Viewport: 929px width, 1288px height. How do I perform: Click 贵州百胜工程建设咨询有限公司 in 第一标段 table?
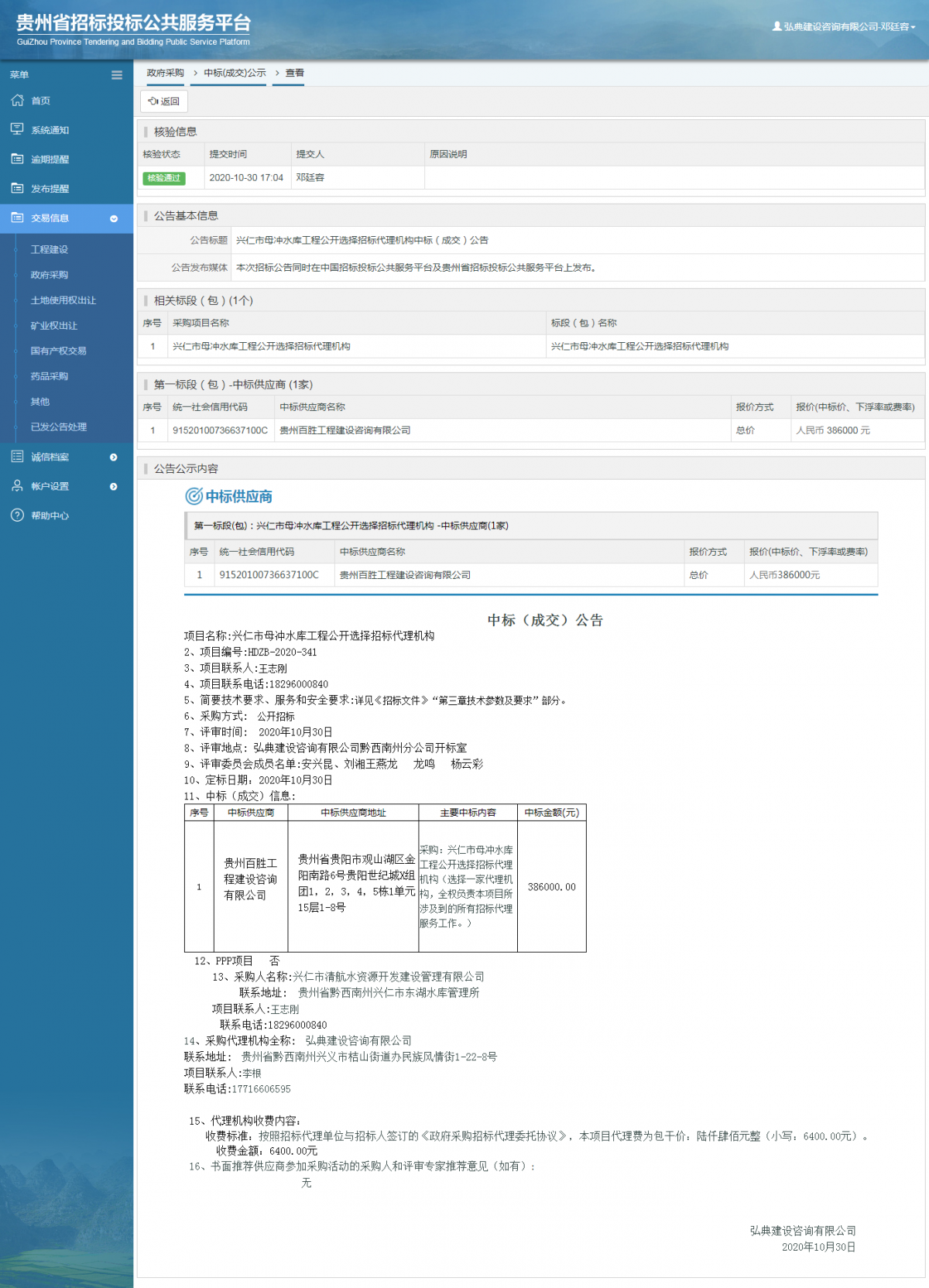(x=345, y=430)
